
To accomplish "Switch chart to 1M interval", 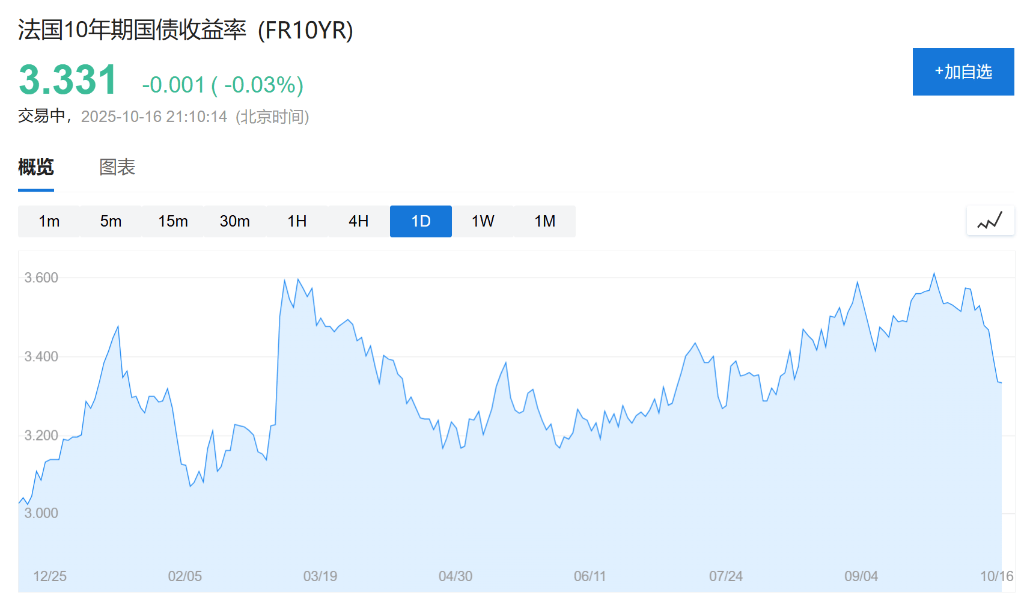I will [545, 221].
